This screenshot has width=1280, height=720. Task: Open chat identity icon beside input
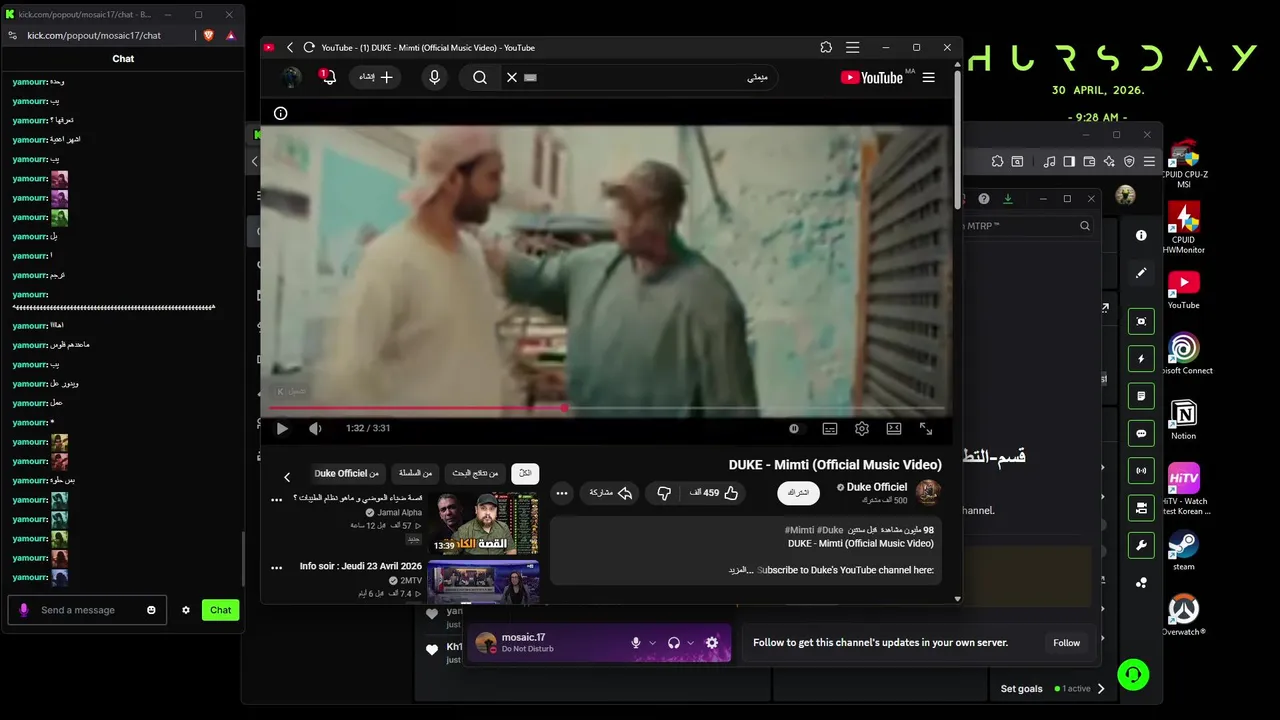(24, 610)
